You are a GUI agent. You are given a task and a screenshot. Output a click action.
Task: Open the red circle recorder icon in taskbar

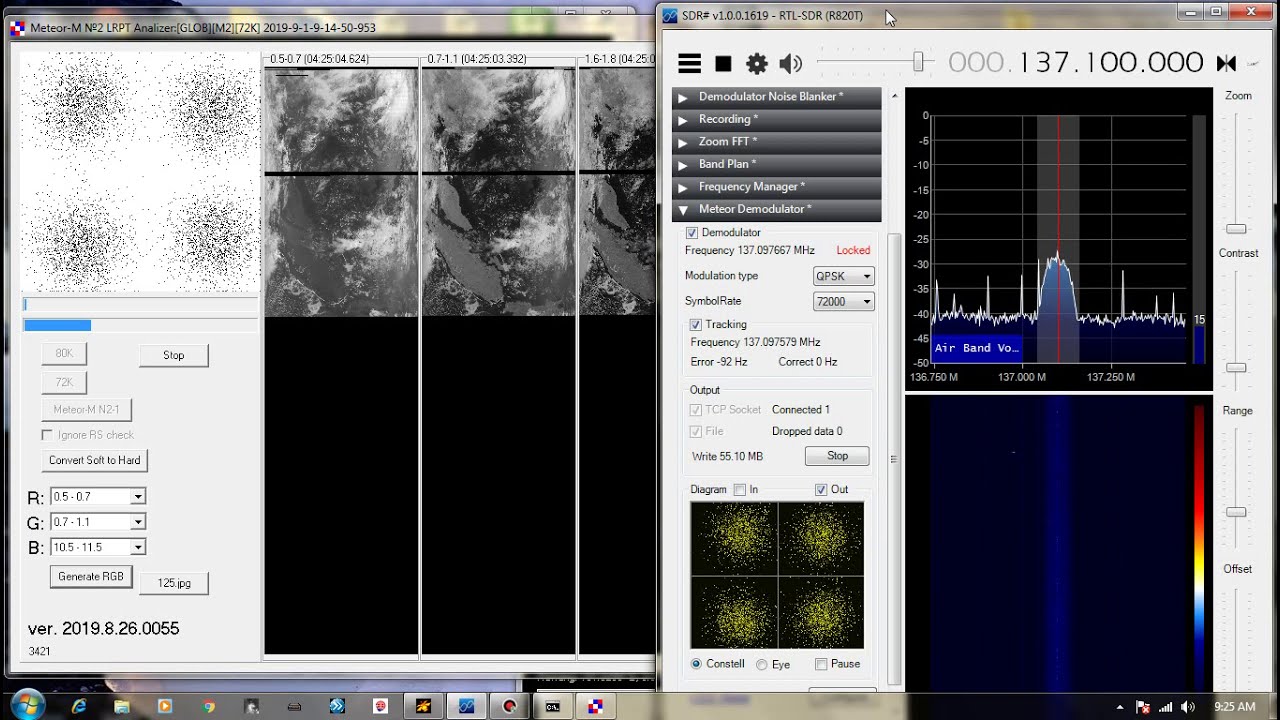pos(509,706)
